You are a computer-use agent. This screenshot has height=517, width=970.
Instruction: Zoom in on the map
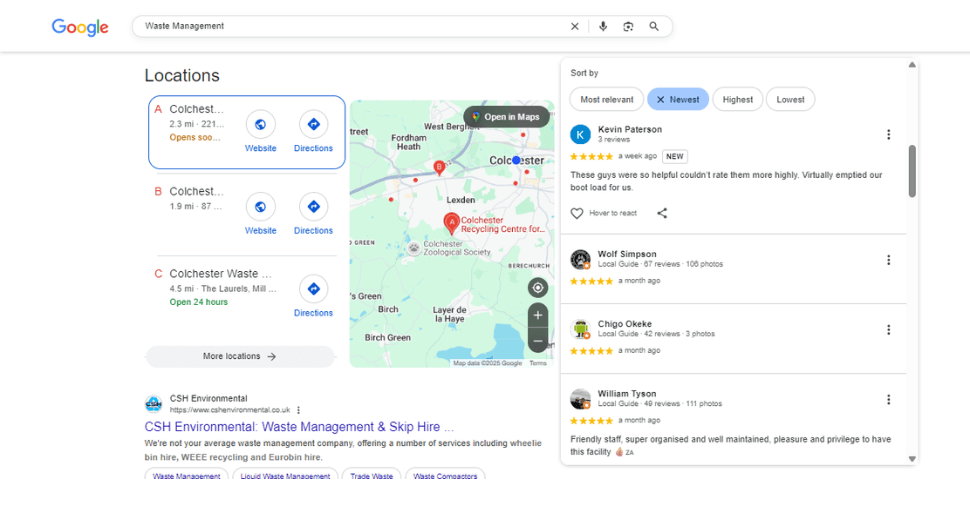click(538, 315)
